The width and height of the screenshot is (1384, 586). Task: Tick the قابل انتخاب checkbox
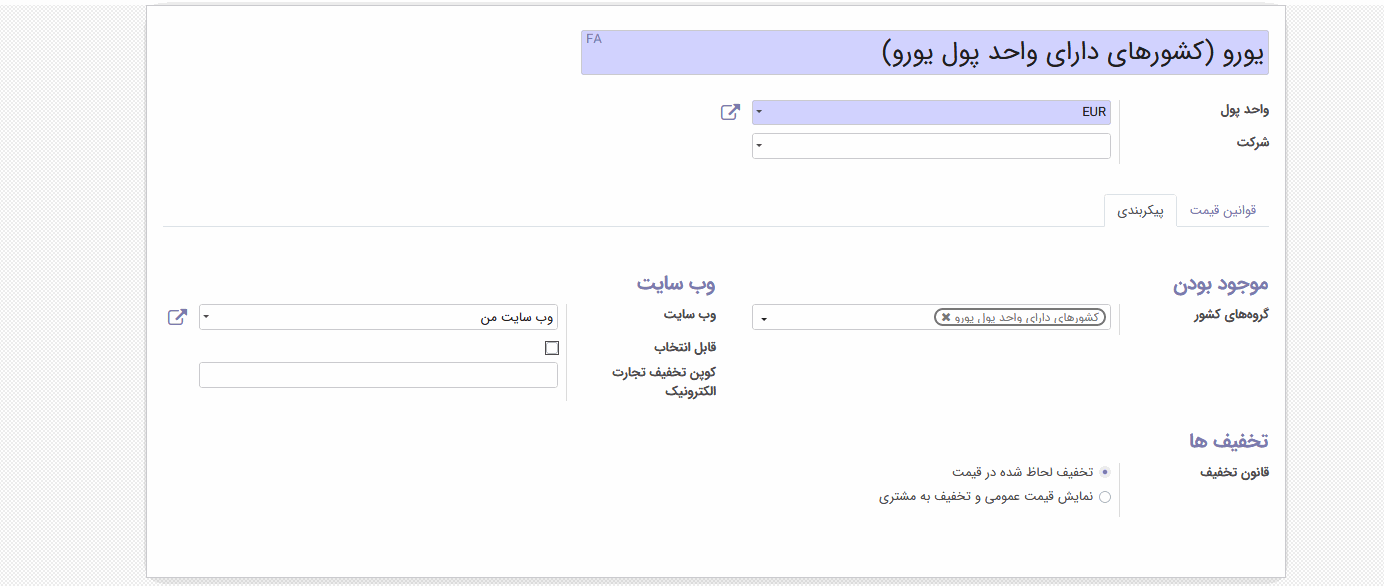[x=552, y=348]
